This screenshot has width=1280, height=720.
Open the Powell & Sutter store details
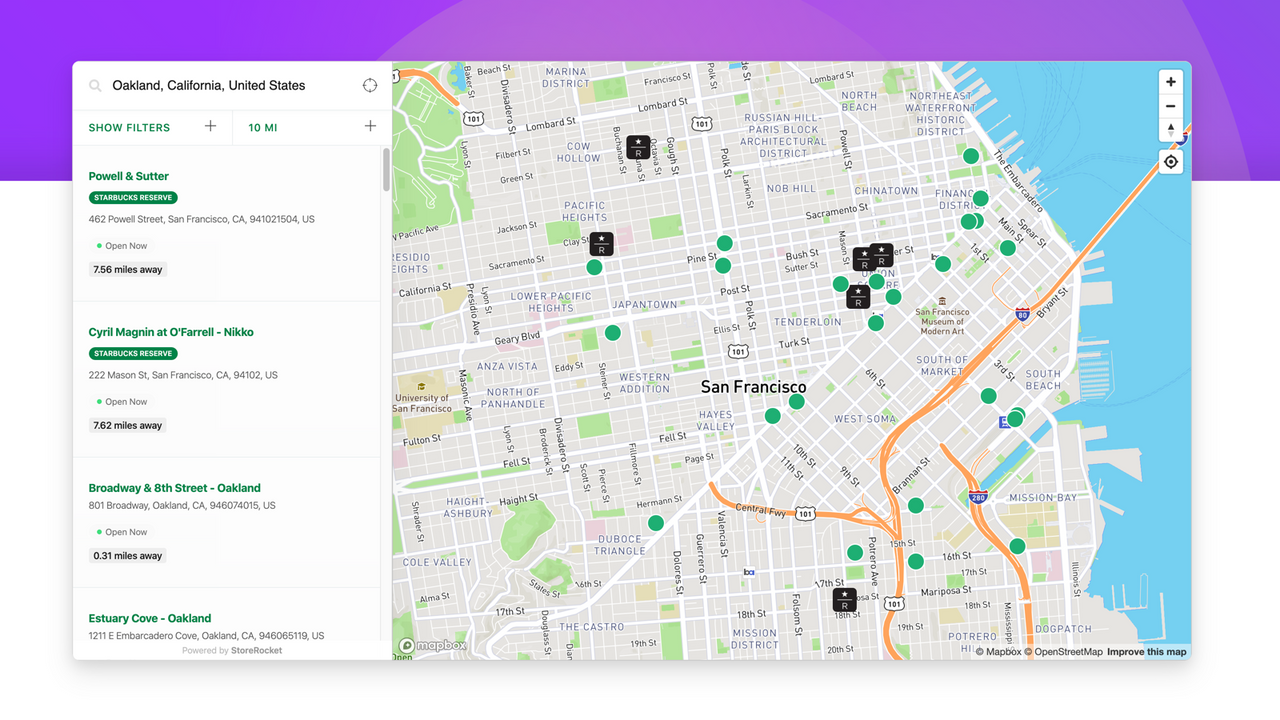pos(128,175)
